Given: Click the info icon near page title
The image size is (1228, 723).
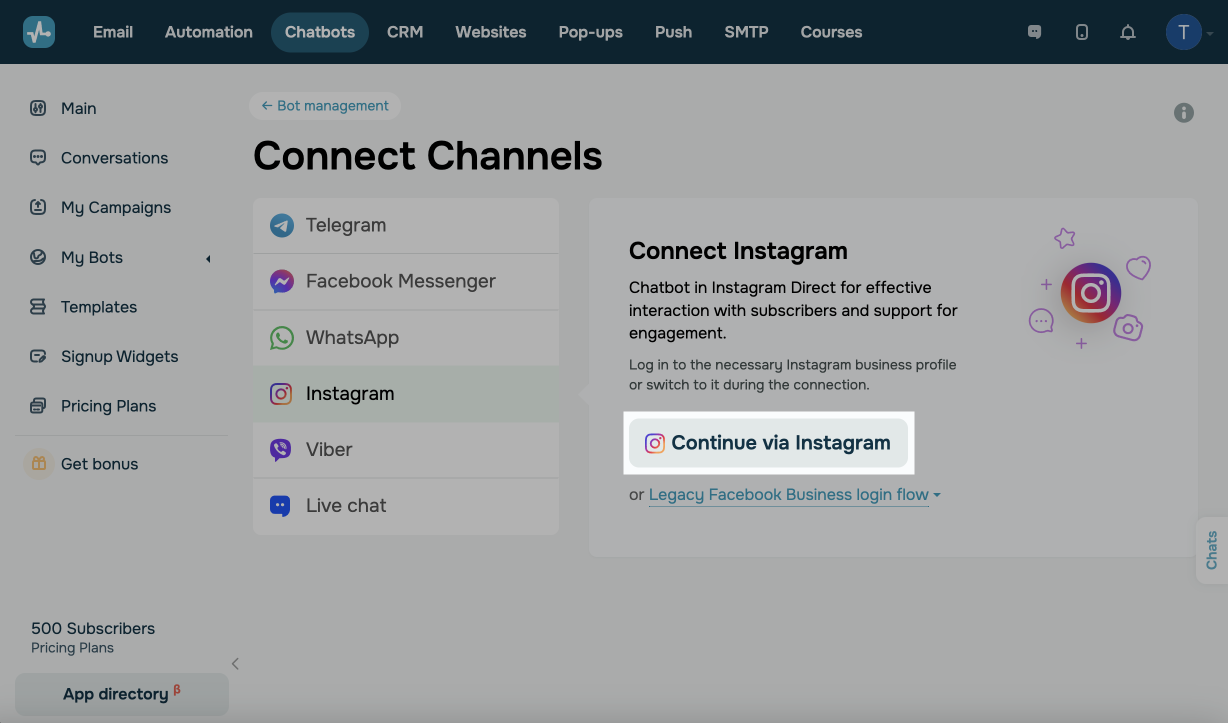Looking at the screenshot, I should point(1184,113).
